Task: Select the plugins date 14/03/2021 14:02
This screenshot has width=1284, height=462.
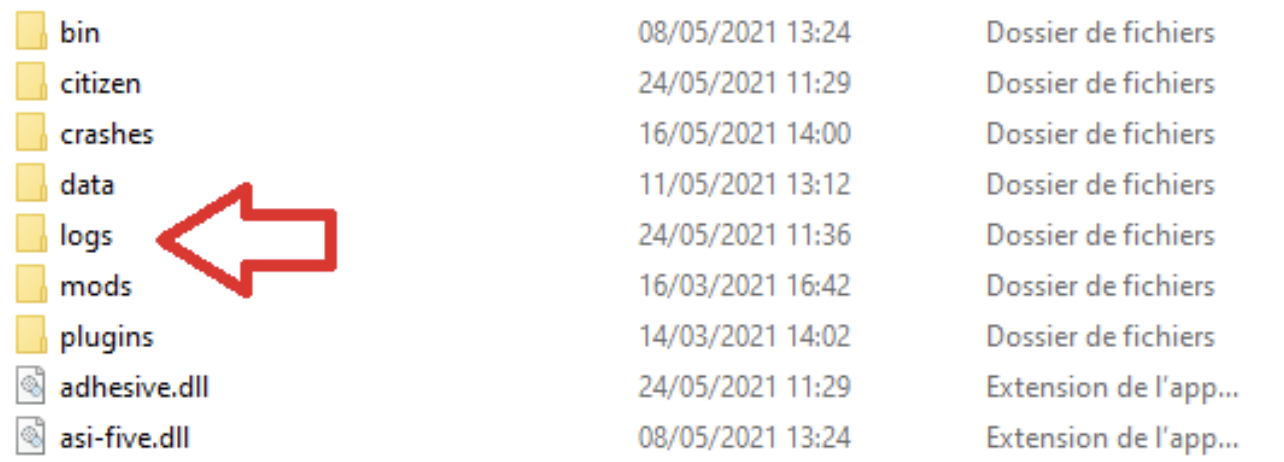Action: [744, 337]
